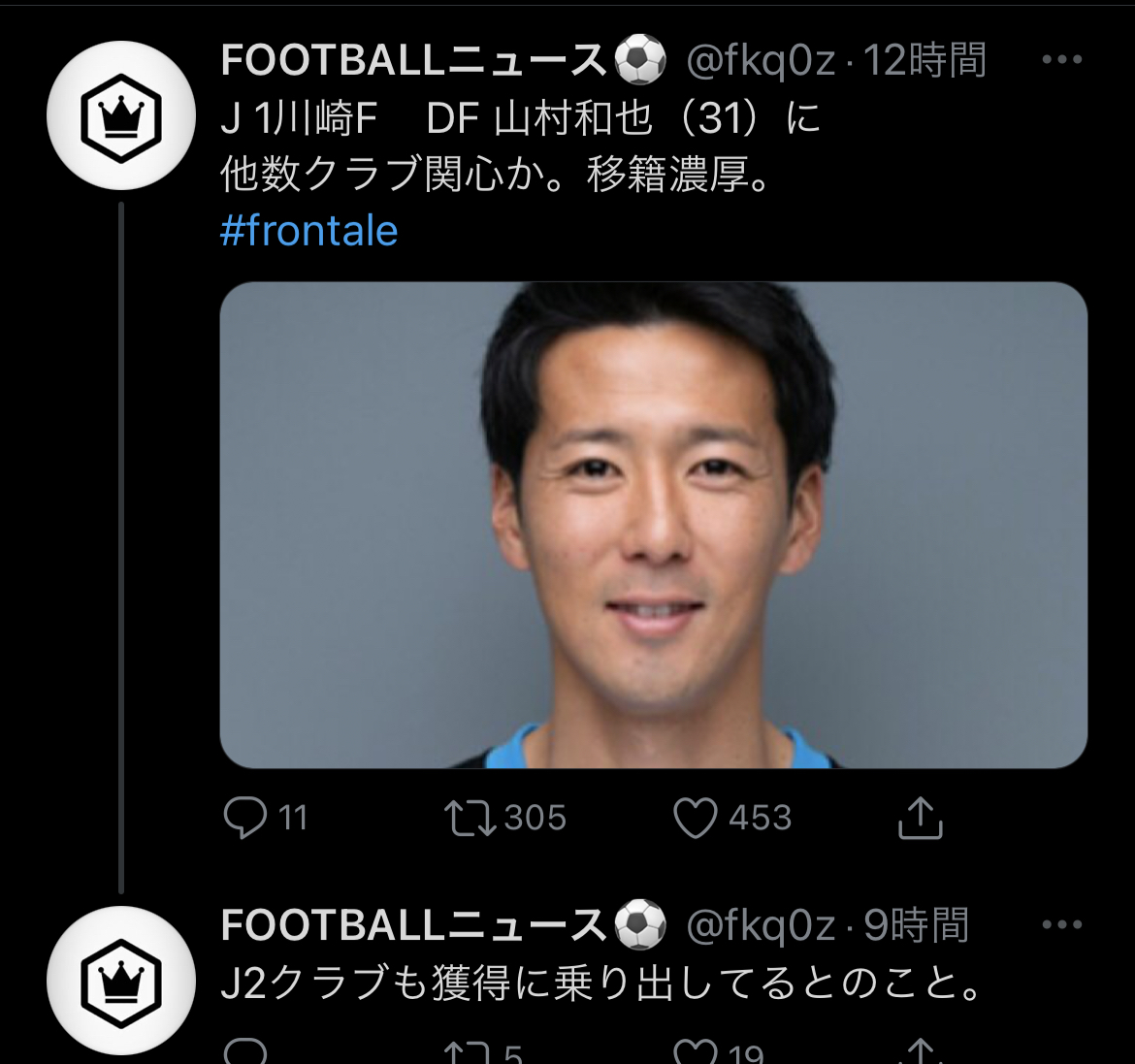The image size is (1135, 1064).
Task: Like the first tweet with 453 likes
Action: (x=695, y=818)
